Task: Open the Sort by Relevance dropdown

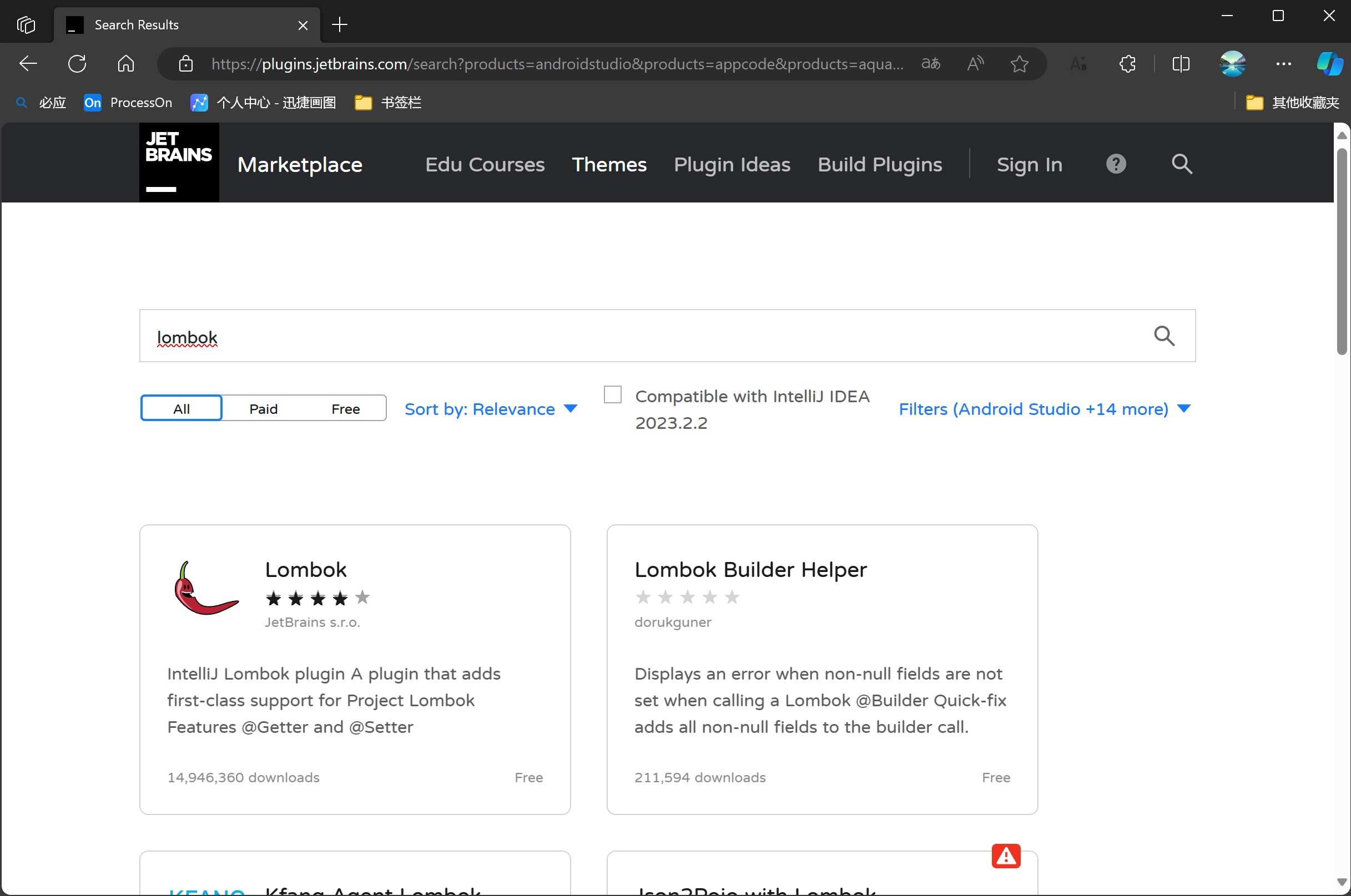Action: 491,409
